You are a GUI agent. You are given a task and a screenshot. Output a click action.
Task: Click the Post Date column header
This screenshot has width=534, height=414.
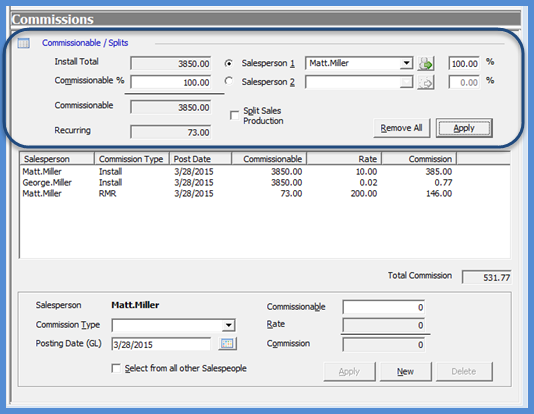tap(200, 159)
